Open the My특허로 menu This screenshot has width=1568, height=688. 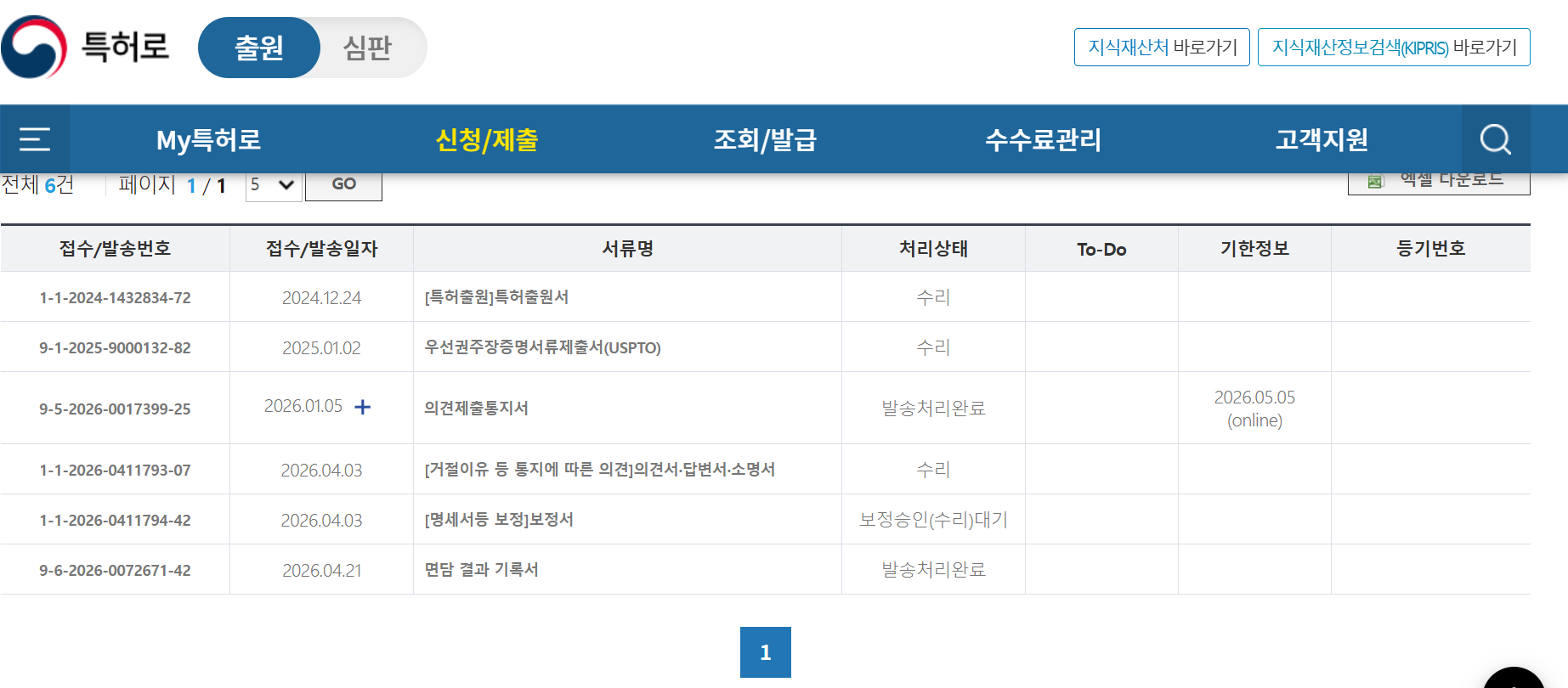click(209, 139)
